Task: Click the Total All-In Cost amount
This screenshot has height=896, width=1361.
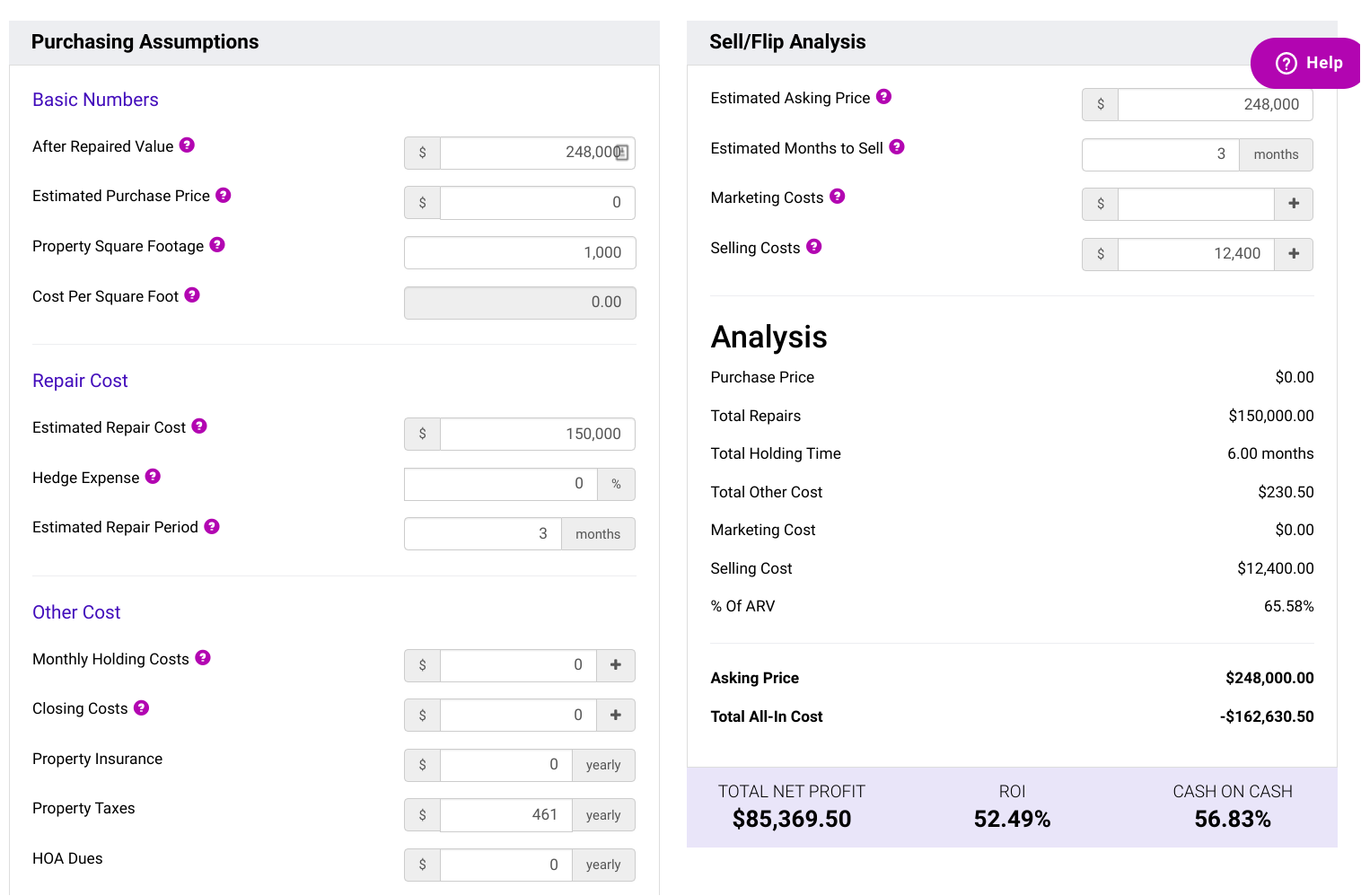Action: coord(1267,716)
